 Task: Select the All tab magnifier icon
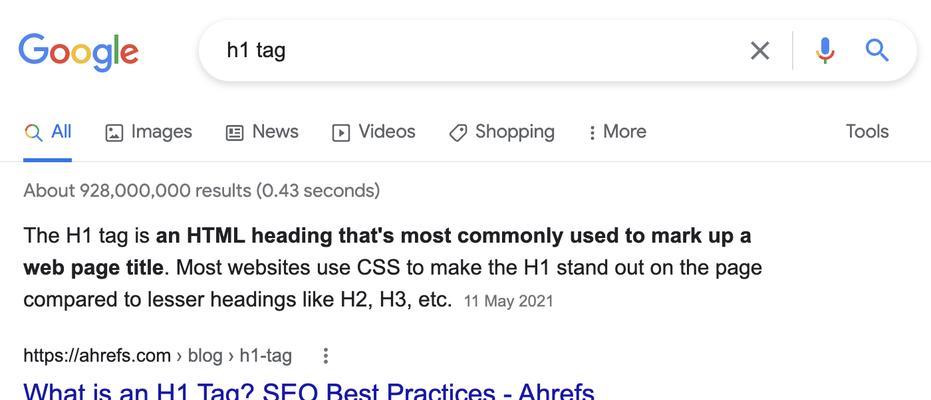[34, 132]
